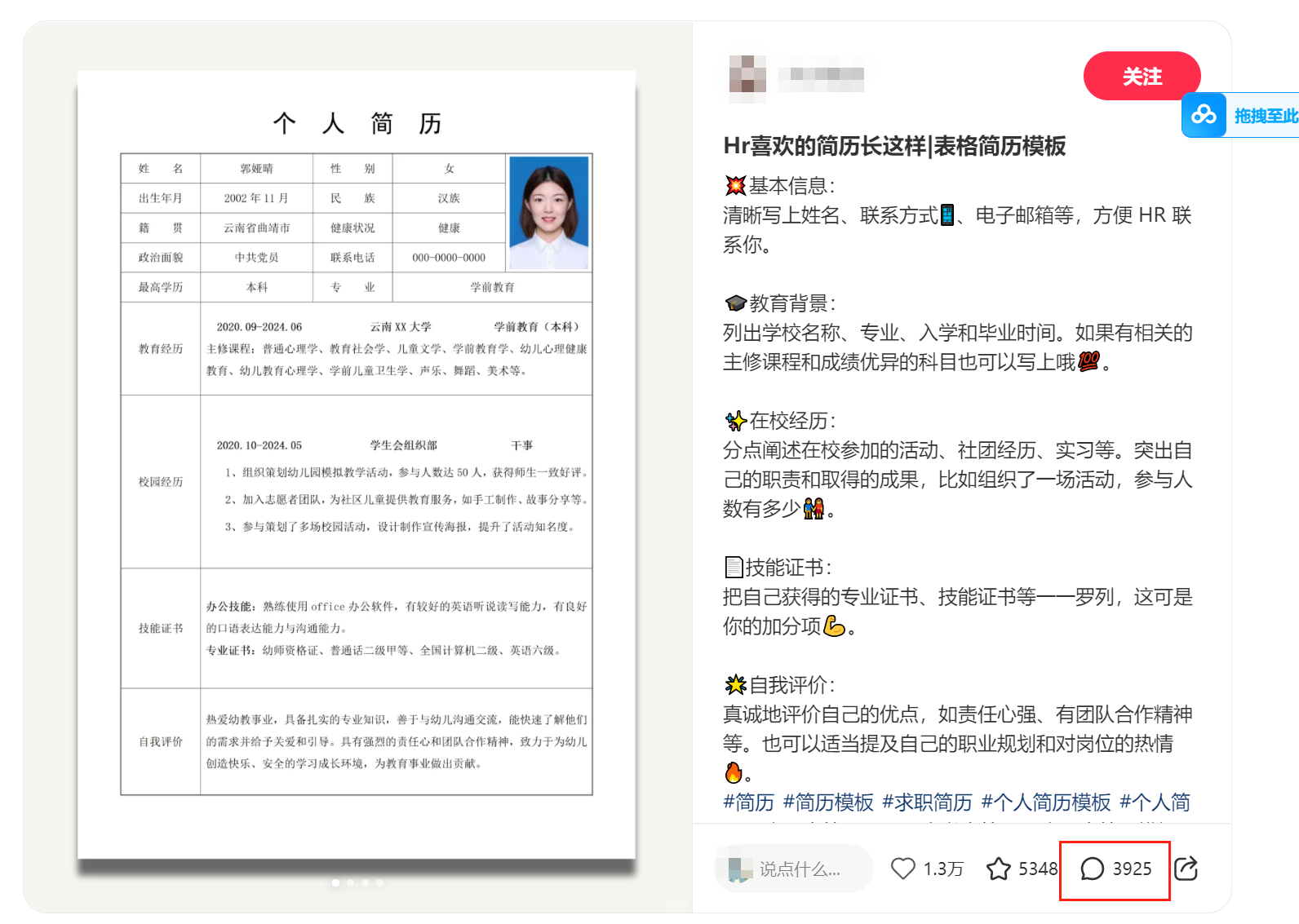Screen dimensions: 1299x924
Task: Open the #求职简历 hashtag
Action: pos(927,802)
